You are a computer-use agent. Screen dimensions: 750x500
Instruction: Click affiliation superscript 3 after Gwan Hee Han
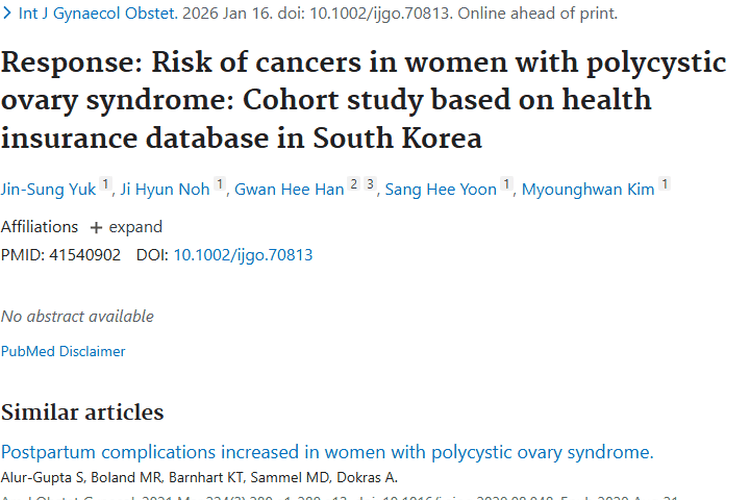(369, 185)
